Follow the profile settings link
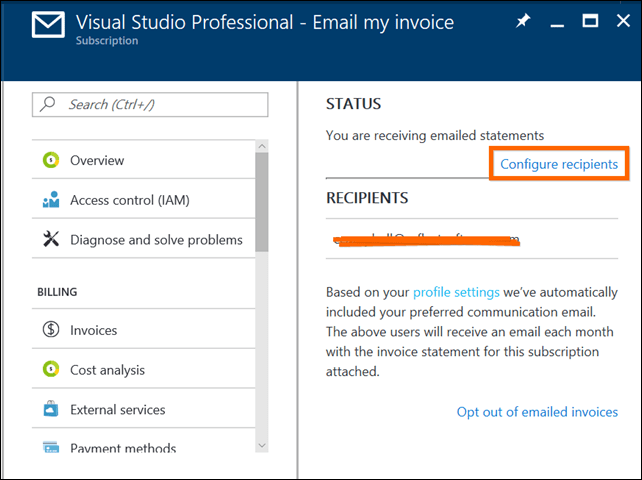Image resolution: width=642 pixels, height=480 pixels. [x=456, y=292]
